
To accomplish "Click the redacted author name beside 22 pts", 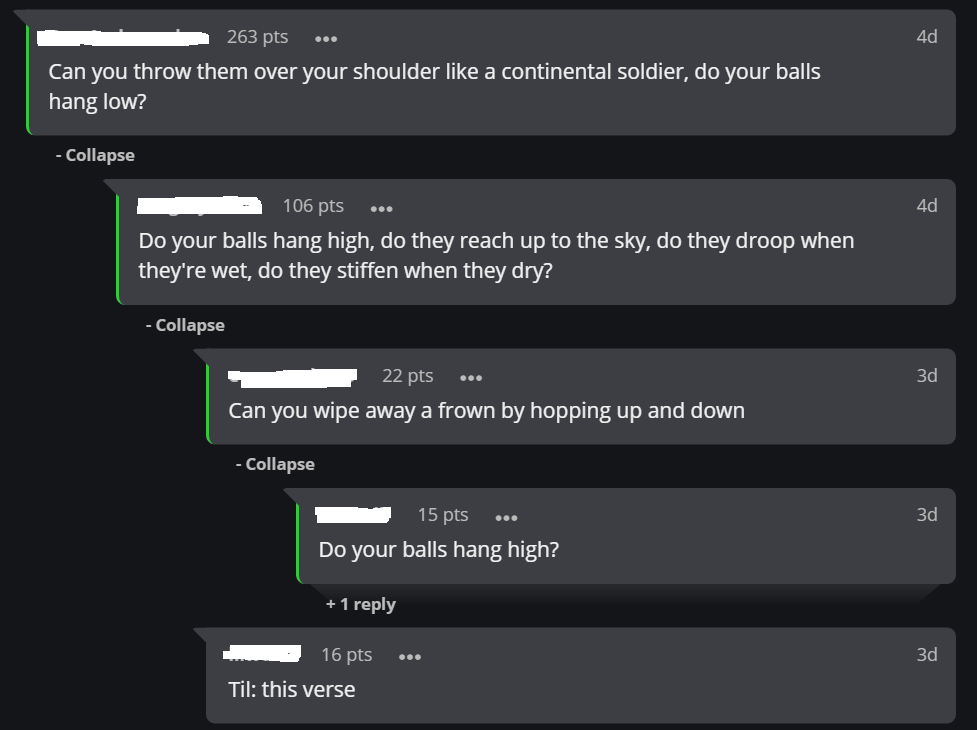I will (x=293, y=376).
